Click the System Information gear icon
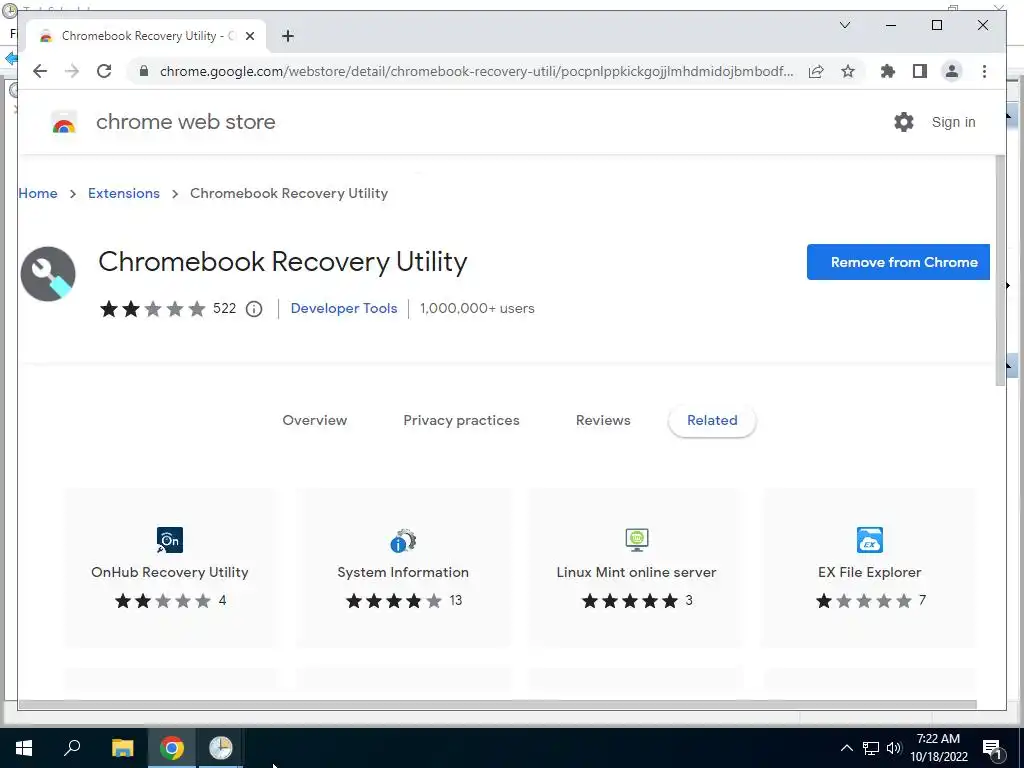The image size is (1024, 768). pos(403,540)
